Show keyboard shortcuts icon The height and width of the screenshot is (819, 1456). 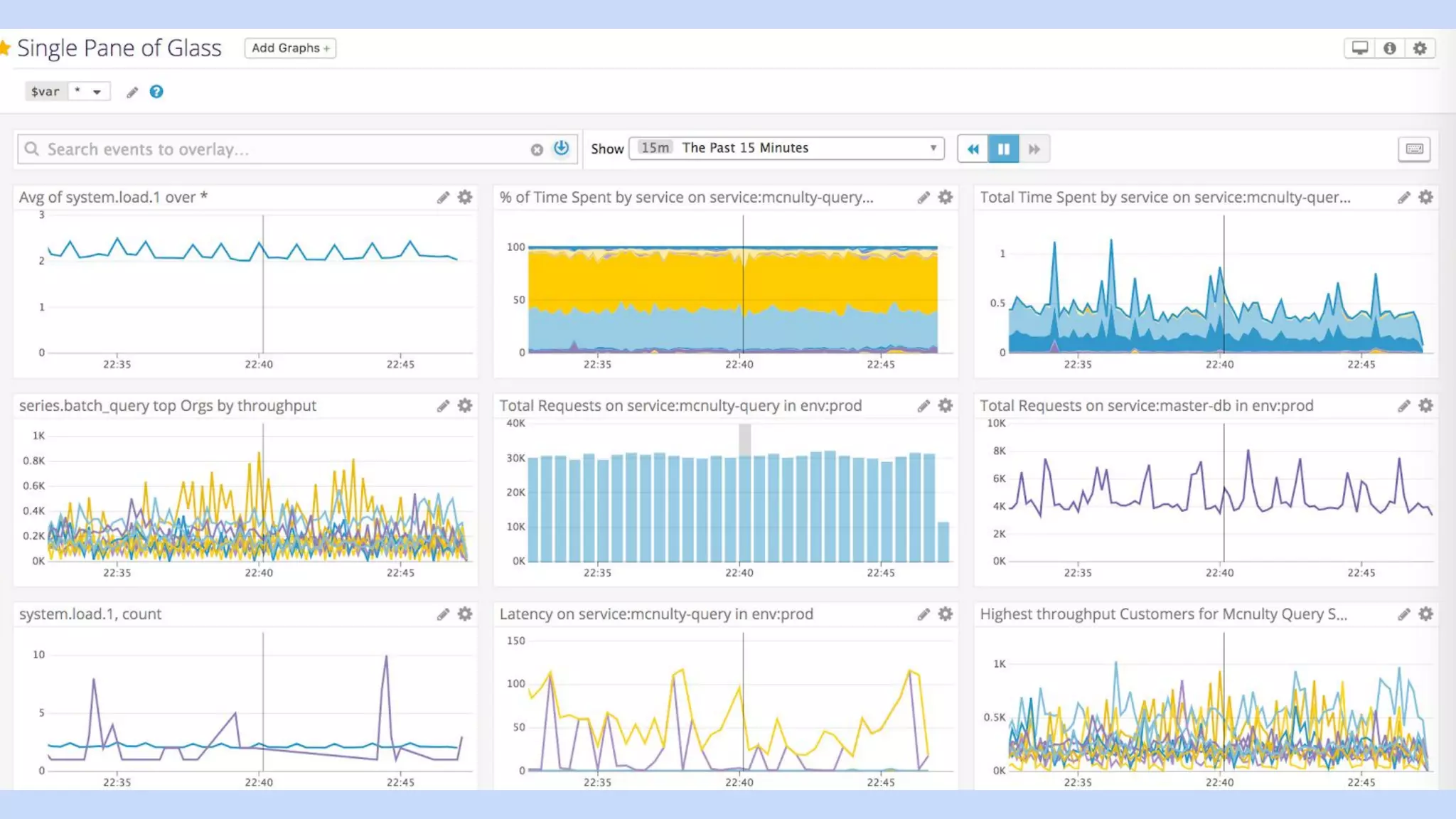point(1414,149)
